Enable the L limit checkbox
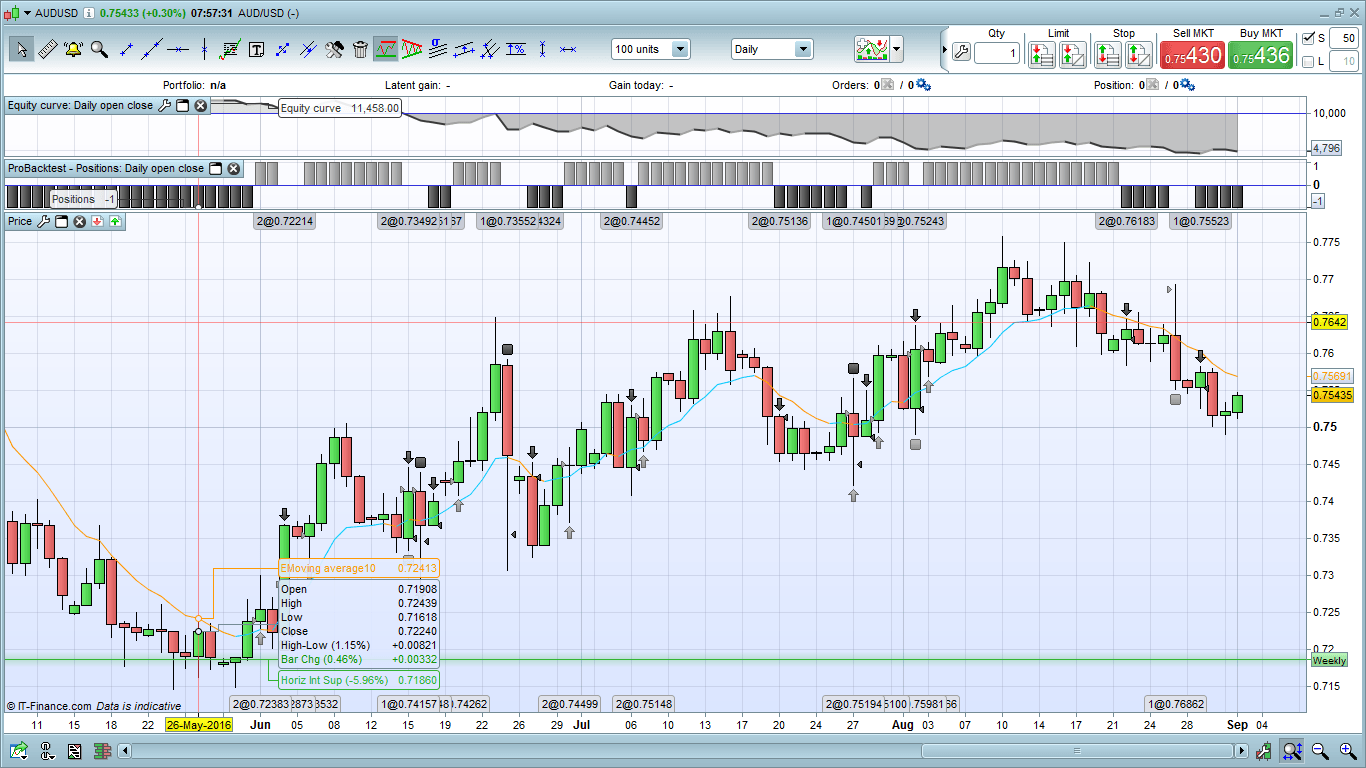1366x768 pixels. (1309, 62)
